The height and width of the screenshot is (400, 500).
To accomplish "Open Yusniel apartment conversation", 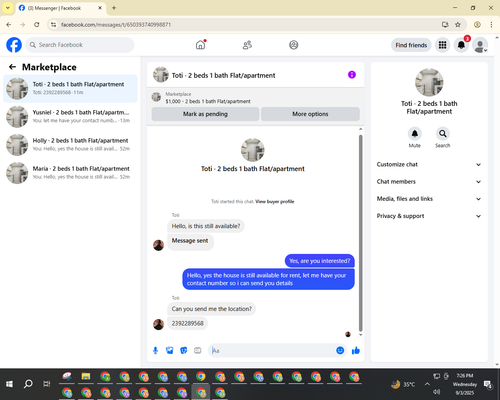I will (x=70, y=116).
